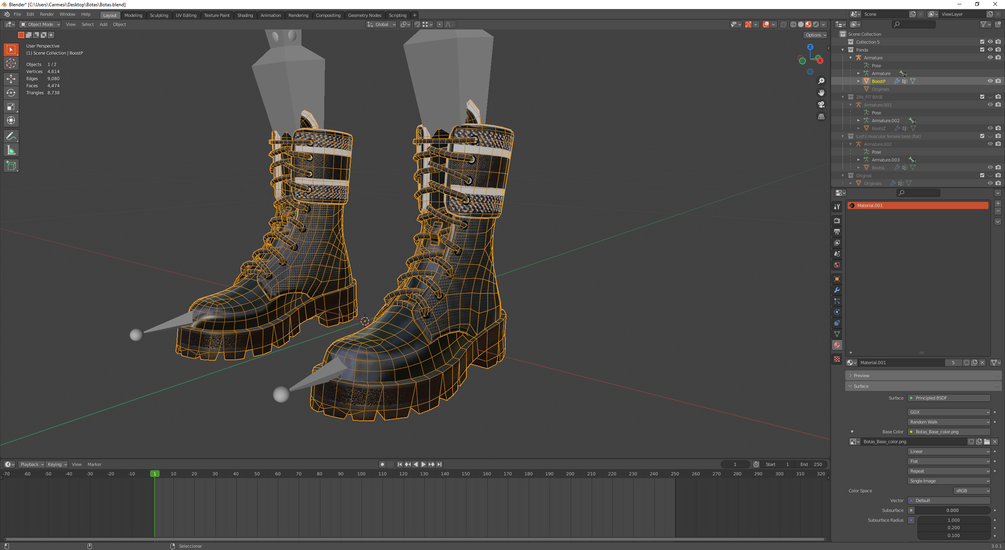The image size is (1005, 550).
Task: Select the Select Box tool
Action: [x=11, y=49]
